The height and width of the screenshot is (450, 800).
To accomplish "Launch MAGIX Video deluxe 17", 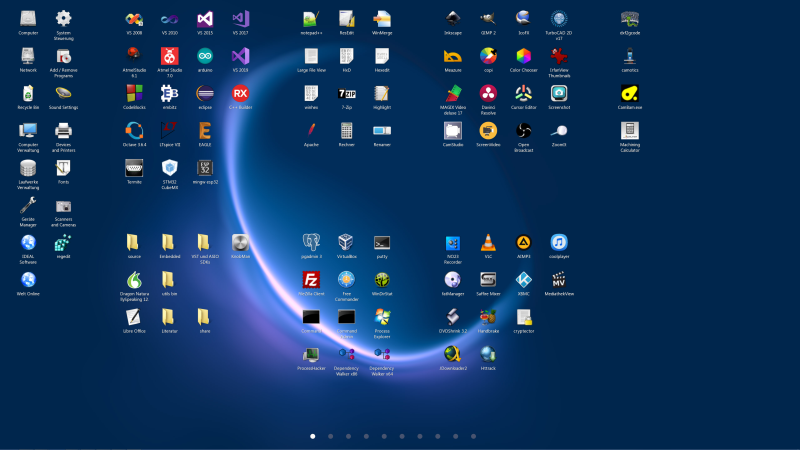I will (453, 94).
